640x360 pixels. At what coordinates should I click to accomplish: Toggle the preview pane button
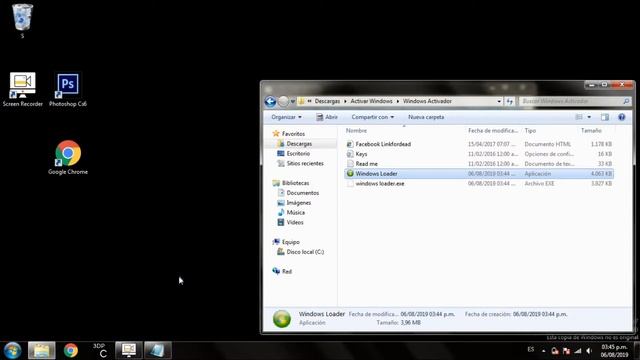pos(605,117)
